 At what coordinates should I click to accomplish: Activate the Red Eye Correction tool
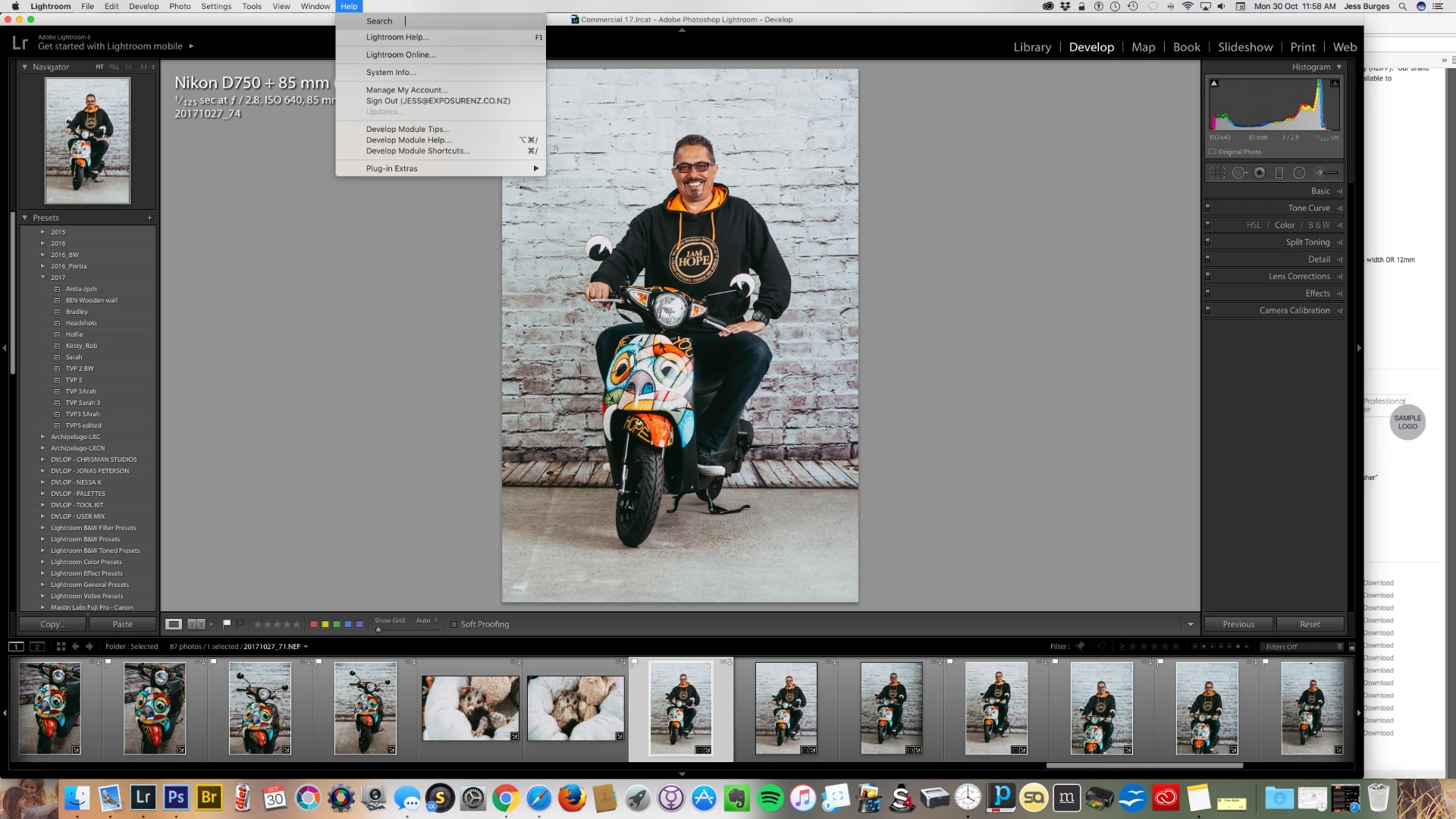[x=1260, y=173]
